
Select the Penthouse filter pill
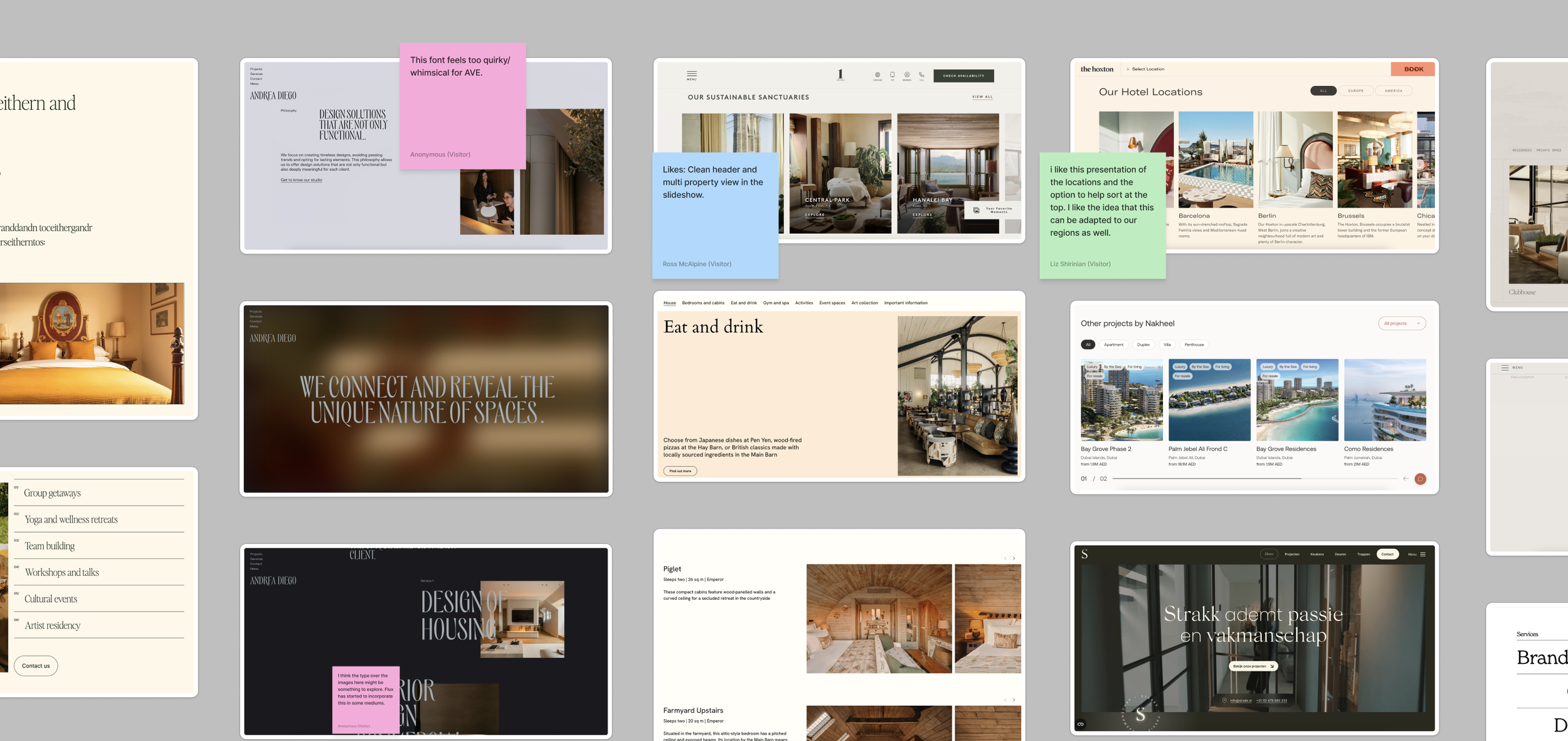(1194, 344)
